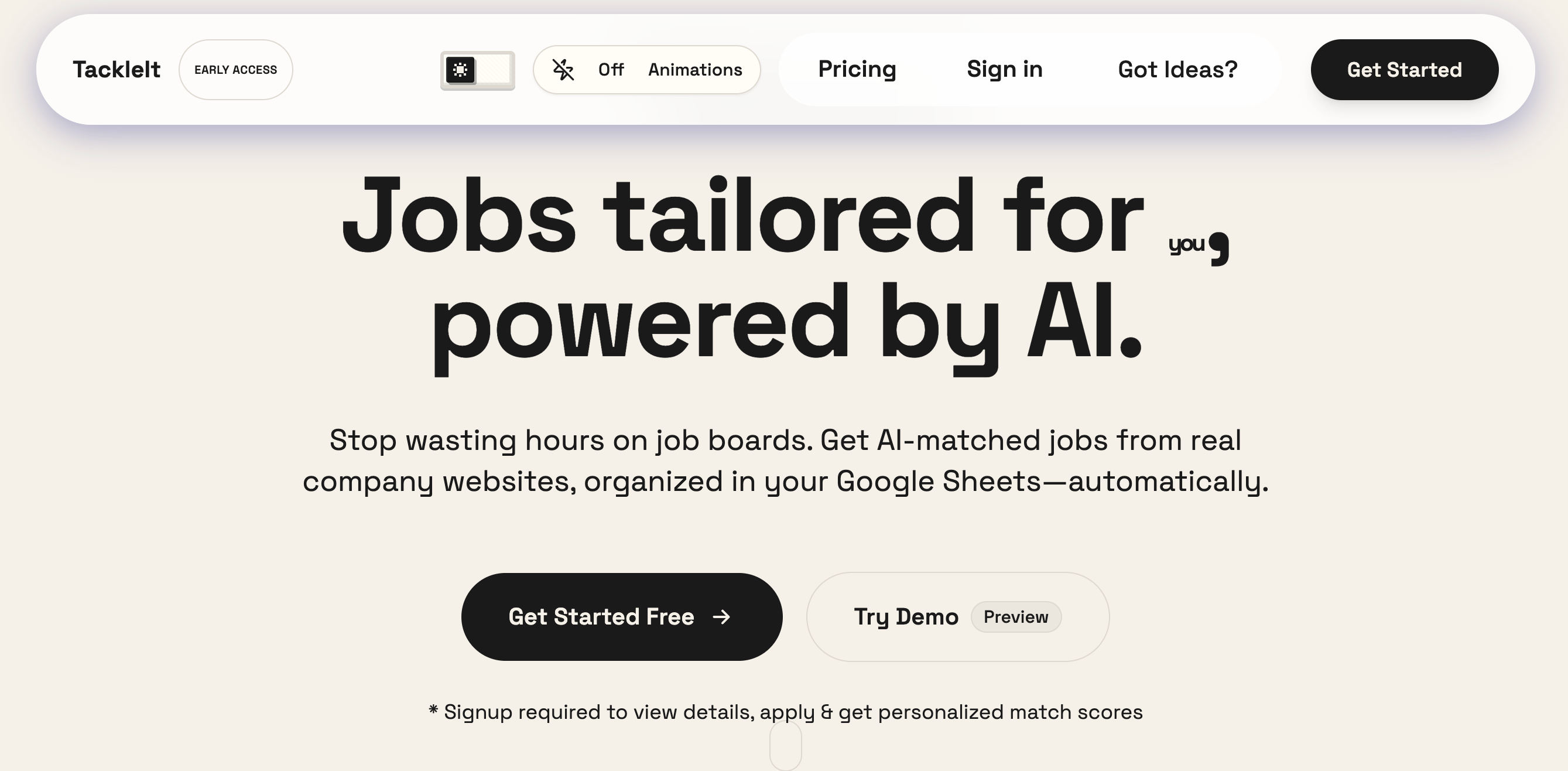Click the crossed-out sparkle animations icon
Image resolution: width=1568 pixels, height=771 pixels.
click(563, 70)
